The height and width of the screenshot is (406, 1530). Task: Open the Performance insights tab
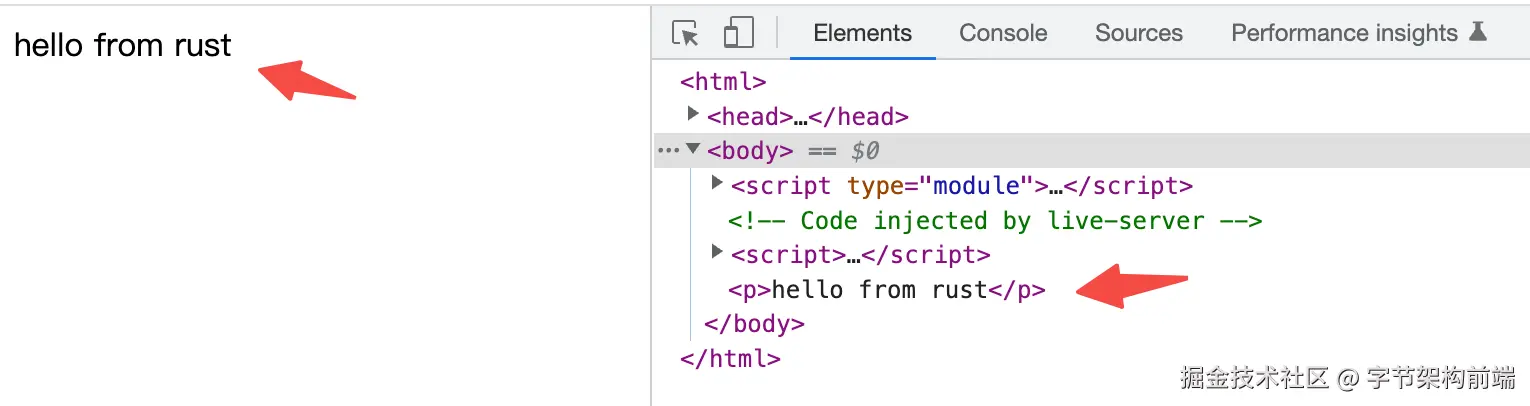1344,33
